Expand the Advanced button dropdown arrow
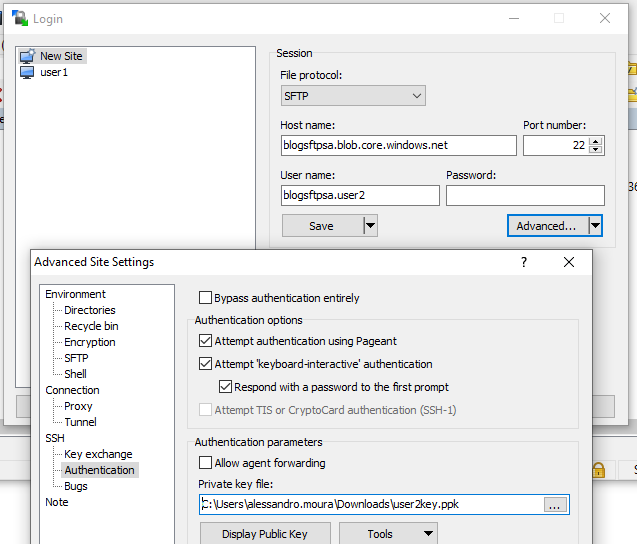Viewport: 637px width, 544px height. click(595, 225)
